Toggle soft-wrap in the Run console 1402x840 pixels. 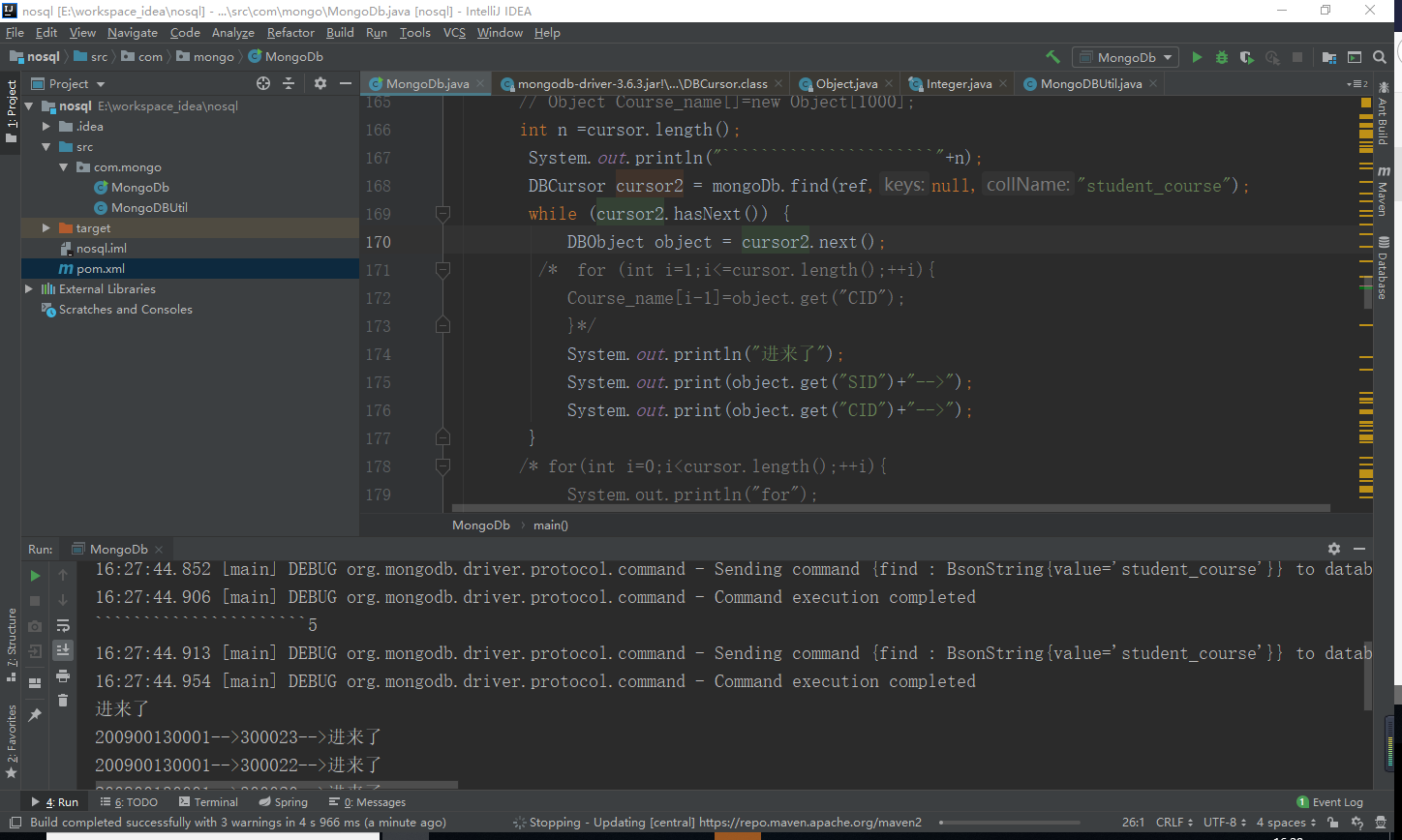tap(63, 625)
